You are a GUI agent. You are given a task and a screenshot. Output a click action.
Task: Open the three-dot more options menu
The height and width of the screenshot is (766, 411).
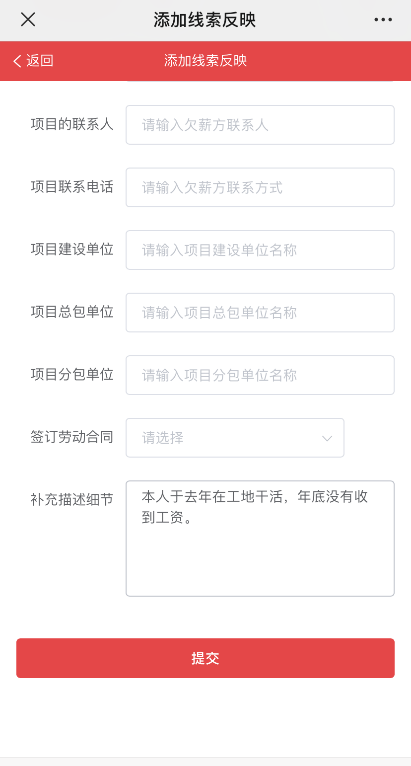(383, 20)
